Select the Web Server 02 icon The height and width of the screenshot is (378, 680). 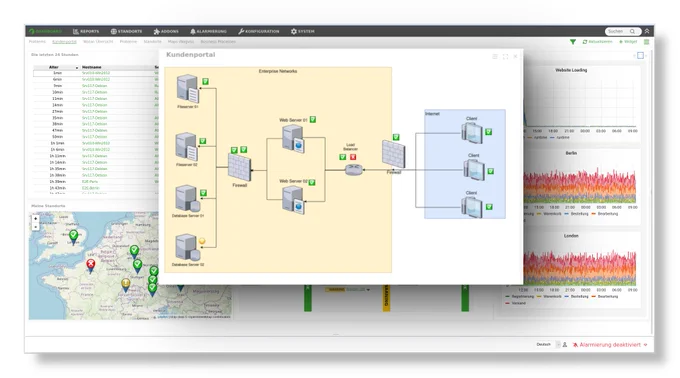click(x=293, y=199)
